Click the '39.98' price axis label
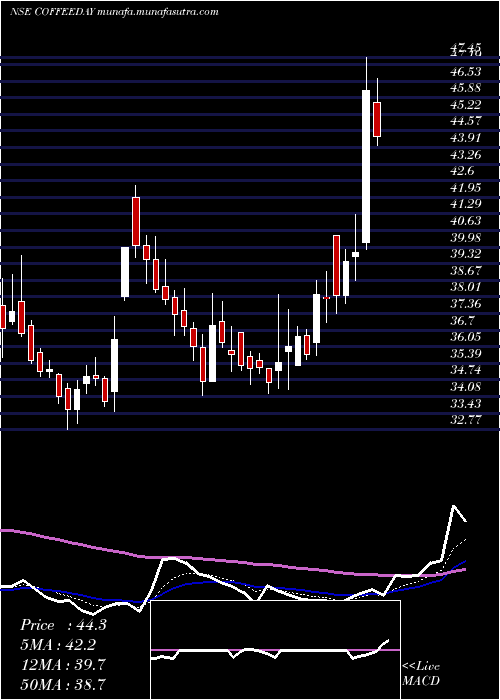Viewport: 500px width, 700px height. point(465,238)
